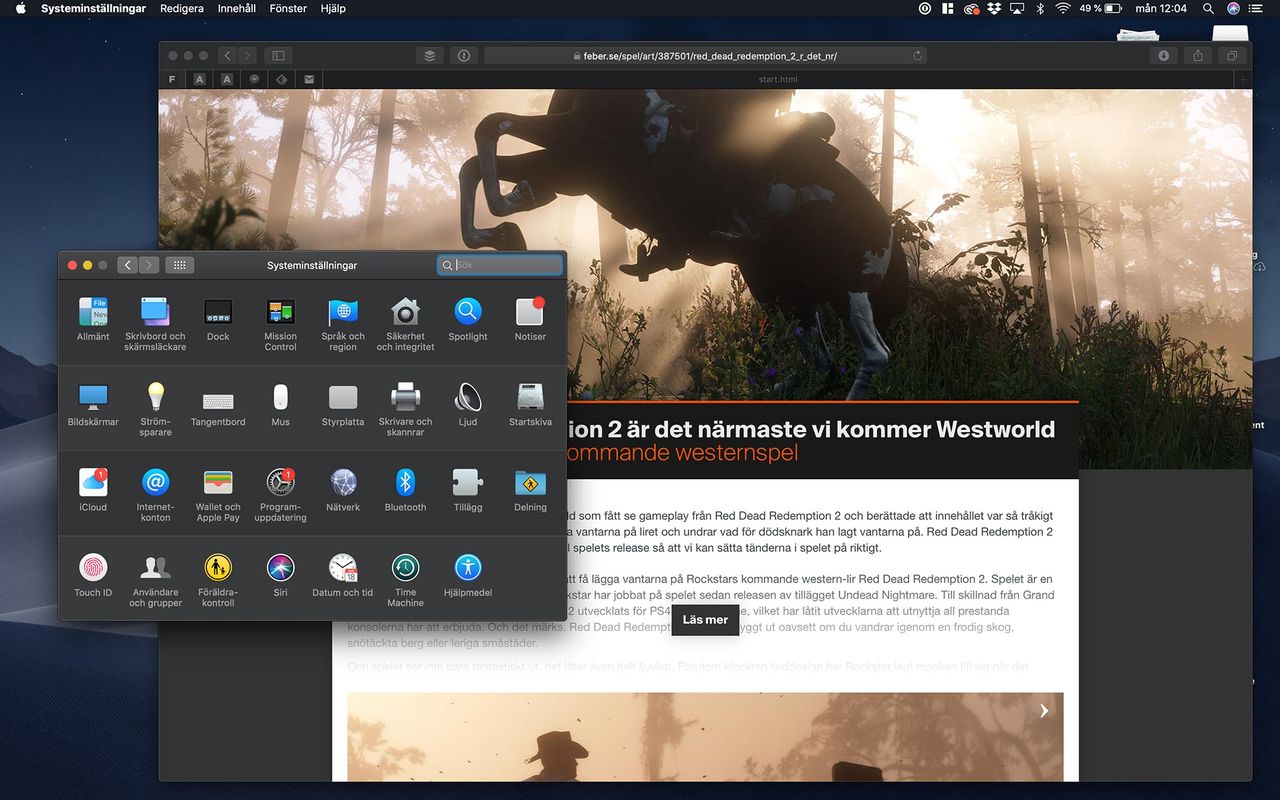Screen dimensions: 1280x800
Task: Open Mus mouse settings
Action: point(280,405)
